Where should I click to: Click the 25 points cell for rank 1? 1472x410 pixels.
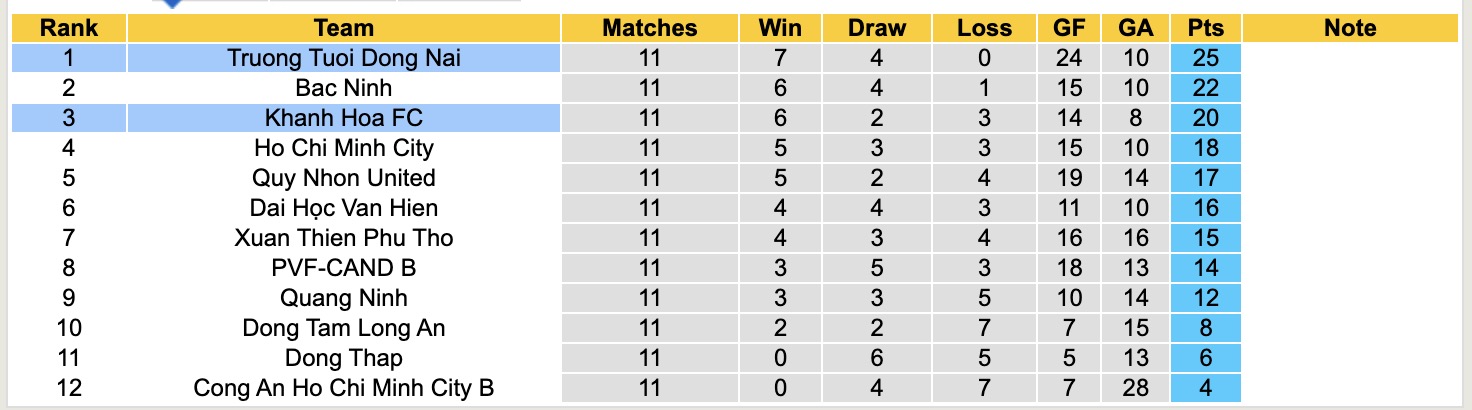[1206, 58]
